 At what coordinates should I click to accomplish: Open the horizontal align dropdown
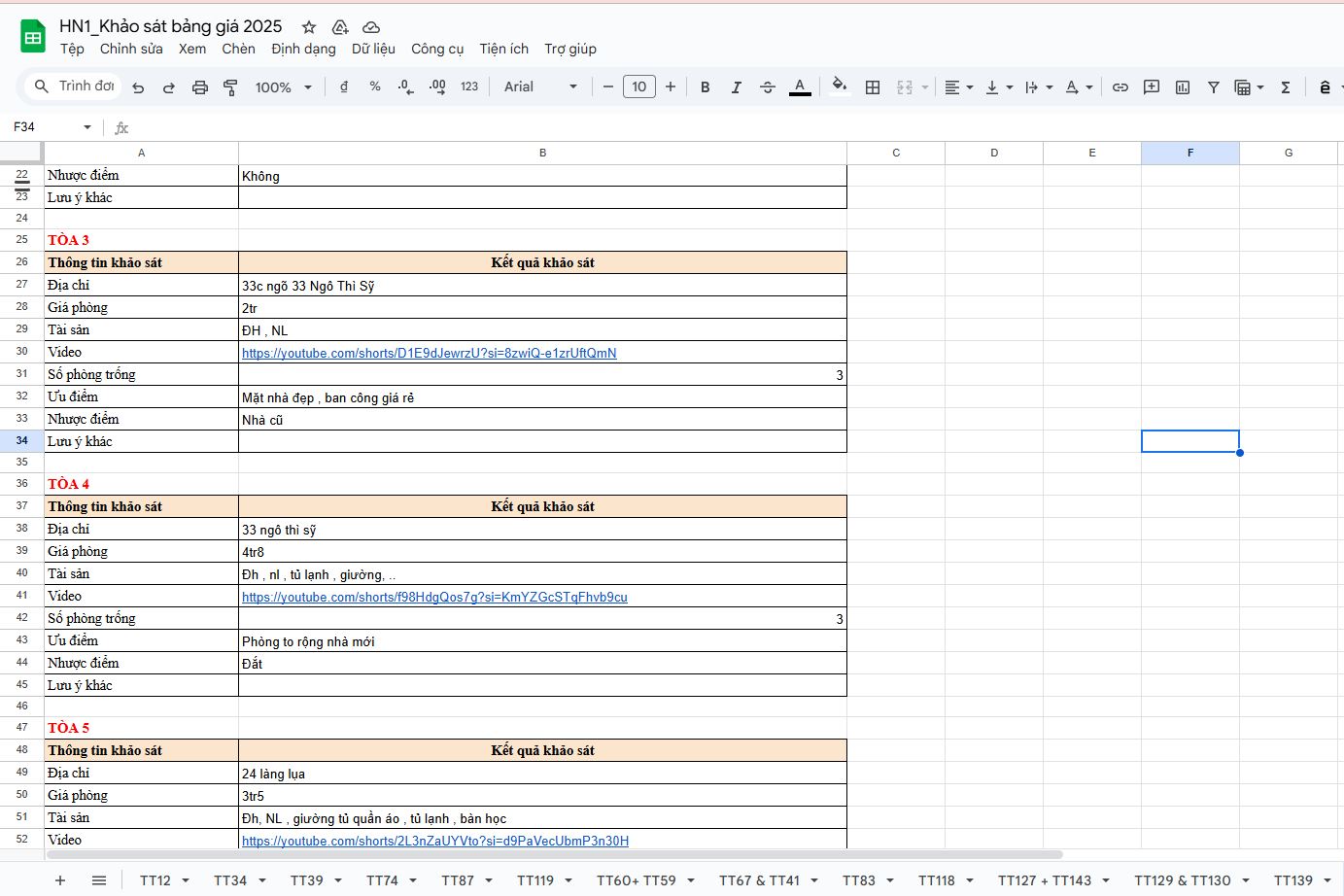point(958,87)
